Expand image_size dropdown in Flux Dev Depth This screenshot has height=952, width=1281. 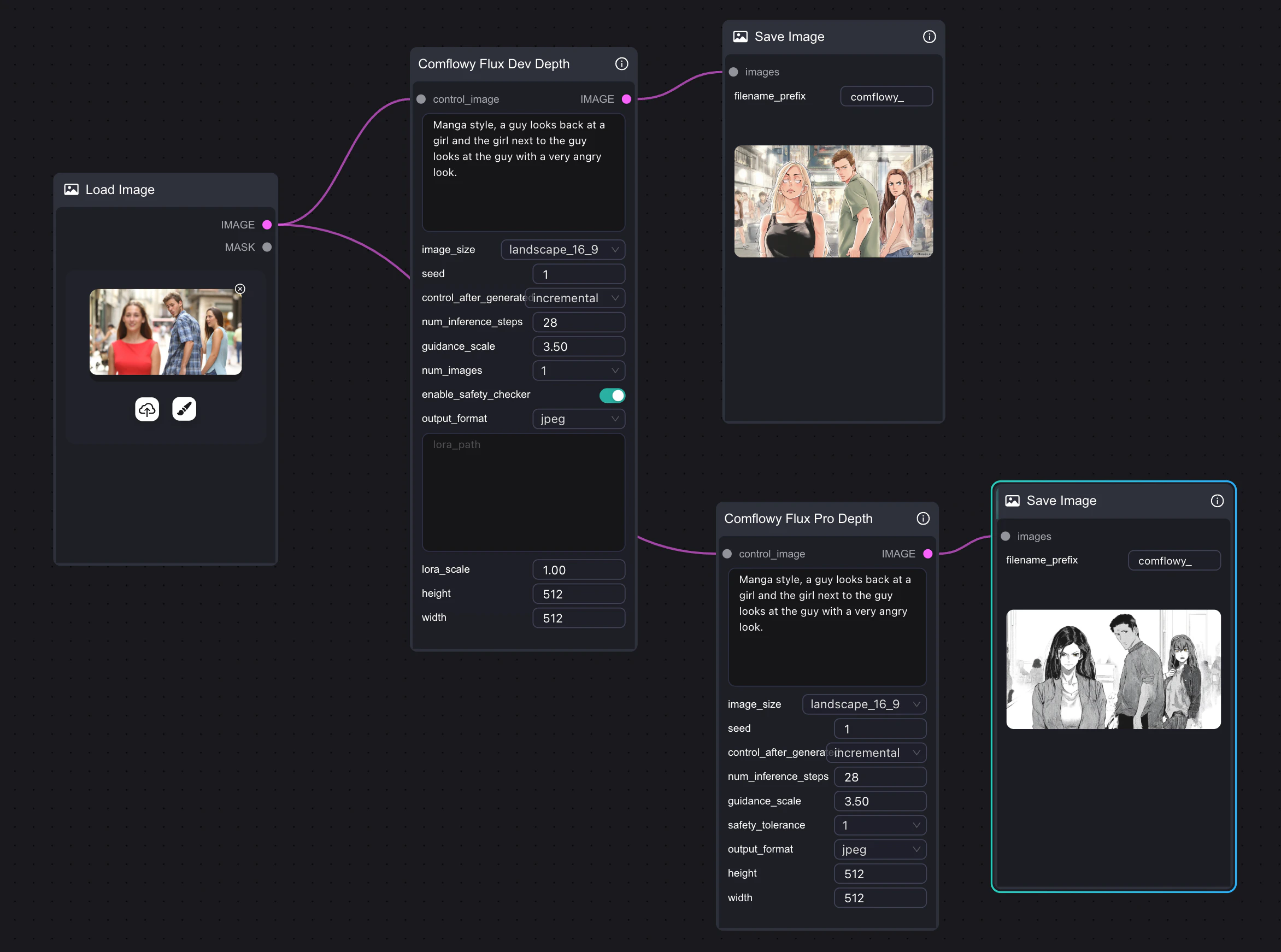coord(563,250)
